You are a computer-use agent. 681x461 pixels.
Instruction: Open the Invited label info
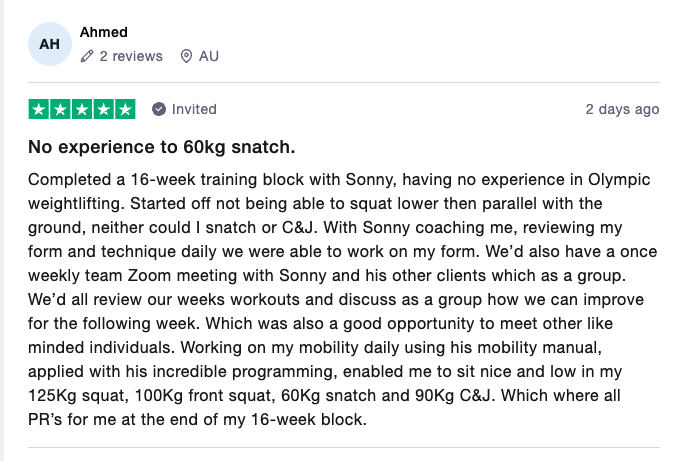click(x=194, y=109)
